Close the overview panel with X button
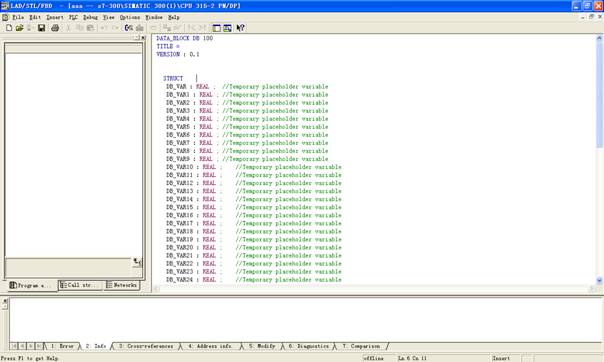 coord(143,38)
